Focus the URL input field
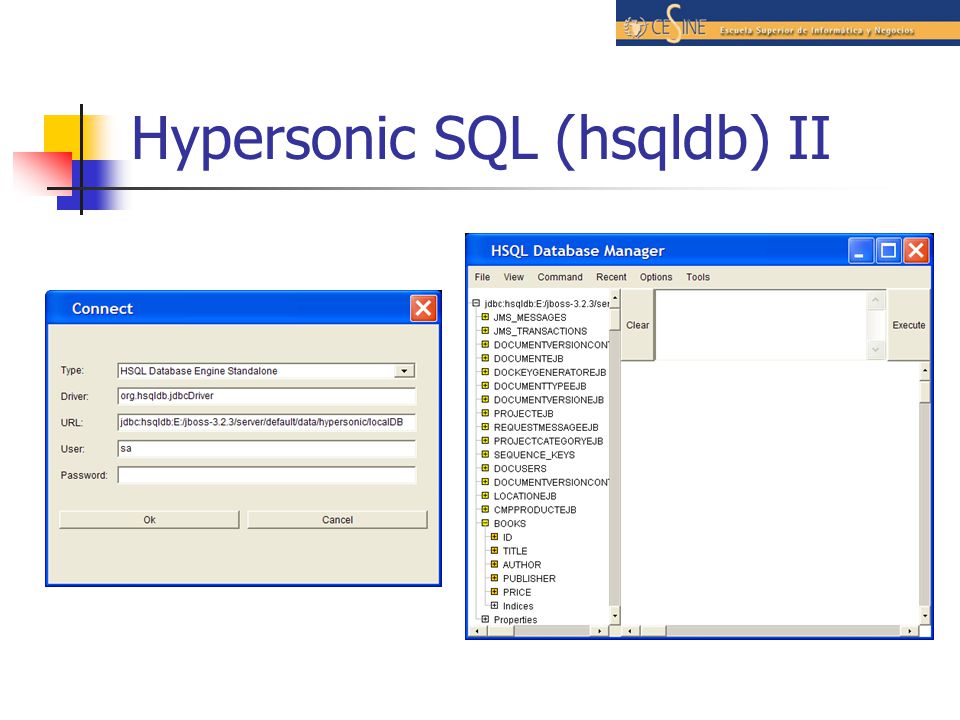 tap(266, 422)
